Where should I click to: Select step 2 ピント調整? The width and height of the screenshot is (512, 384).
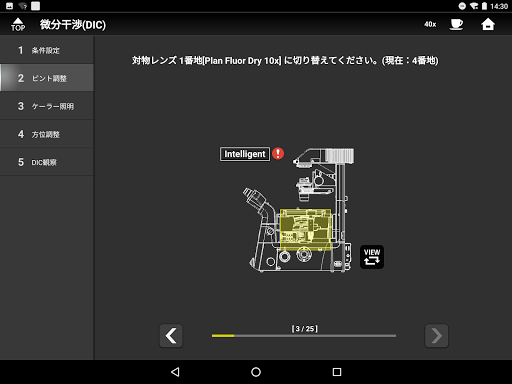[x=47, y=78]
